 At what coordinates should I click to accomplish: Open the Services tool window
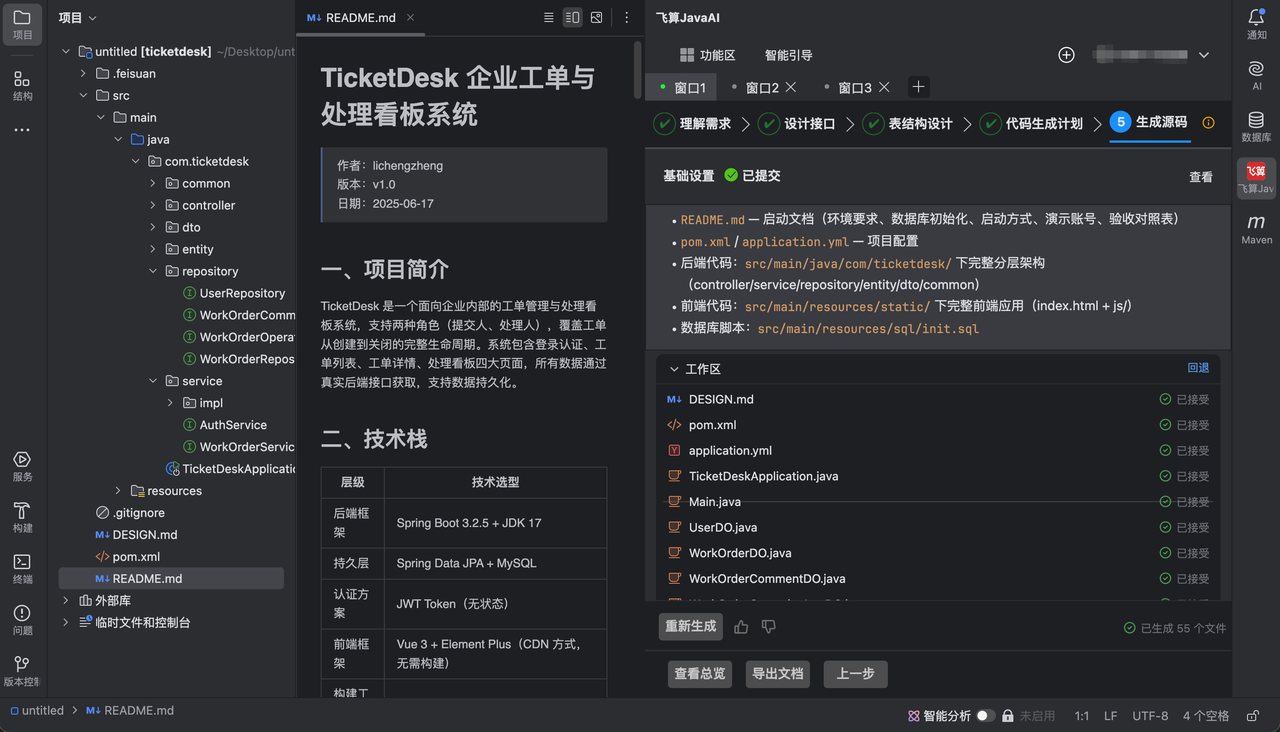pyautogui.click(x=22, y=466)
